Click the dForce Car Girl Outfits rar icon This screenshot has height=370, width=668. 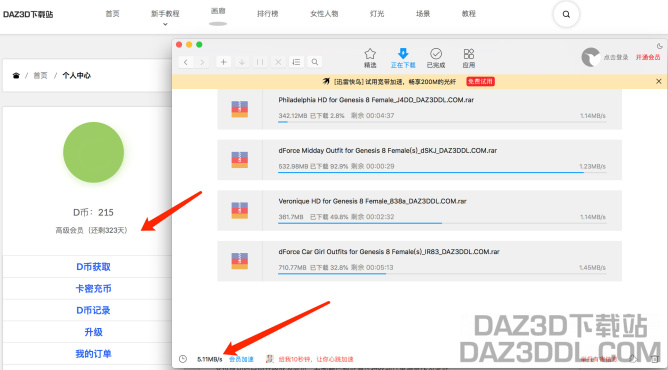[239, 261]
